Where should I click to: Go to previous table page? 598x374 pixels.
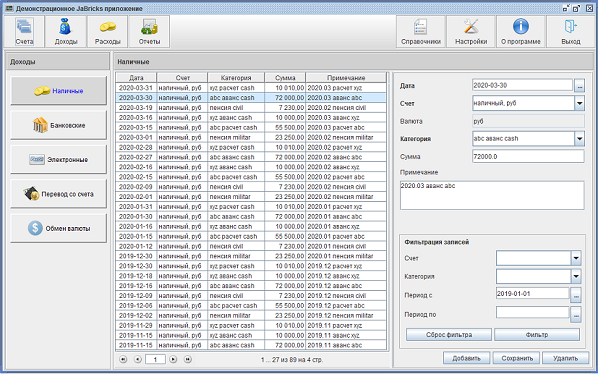tap(138, 359)
